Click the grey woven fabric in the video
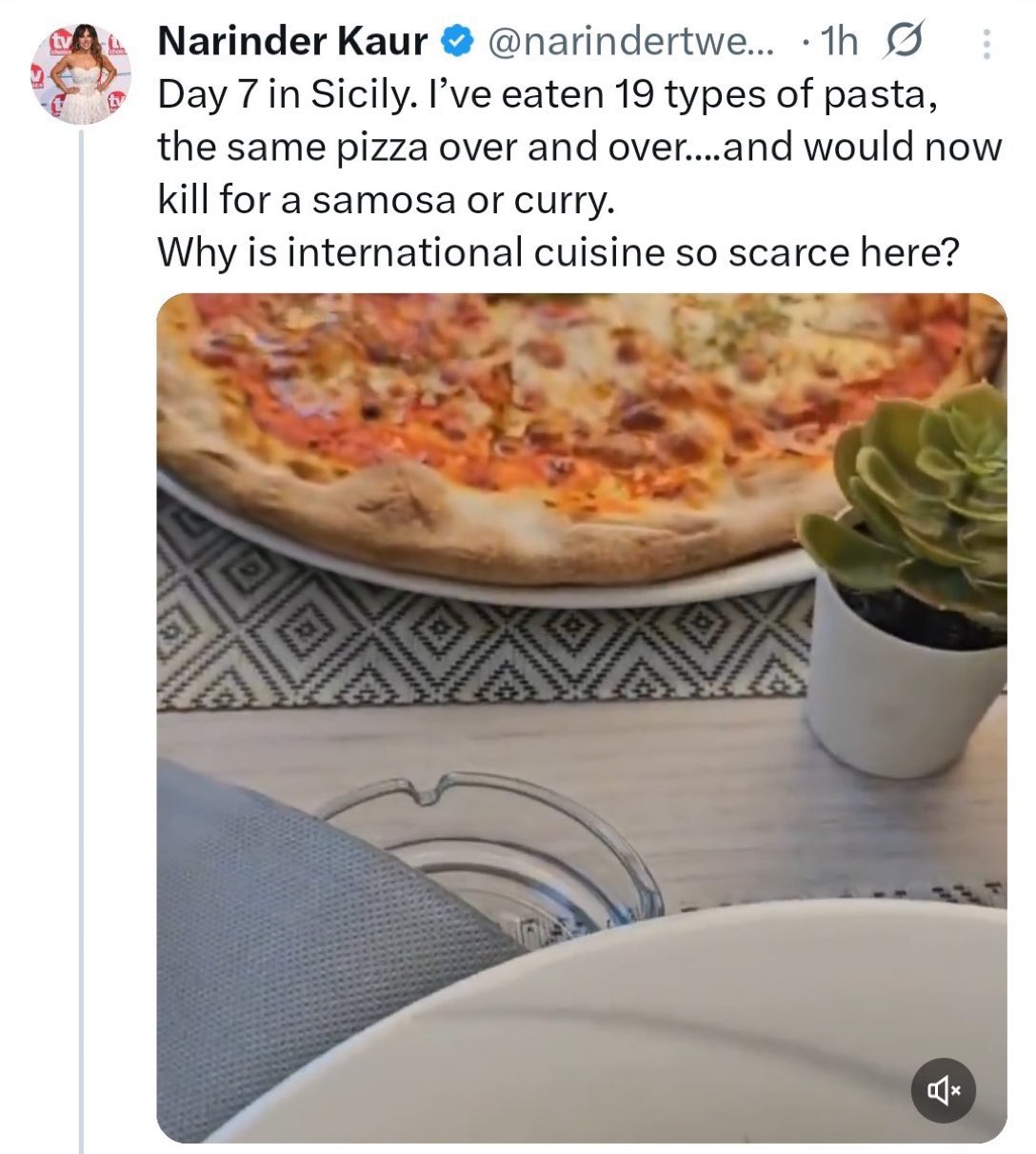This screenshot has height=1154, width=1036. pos(305,952)
